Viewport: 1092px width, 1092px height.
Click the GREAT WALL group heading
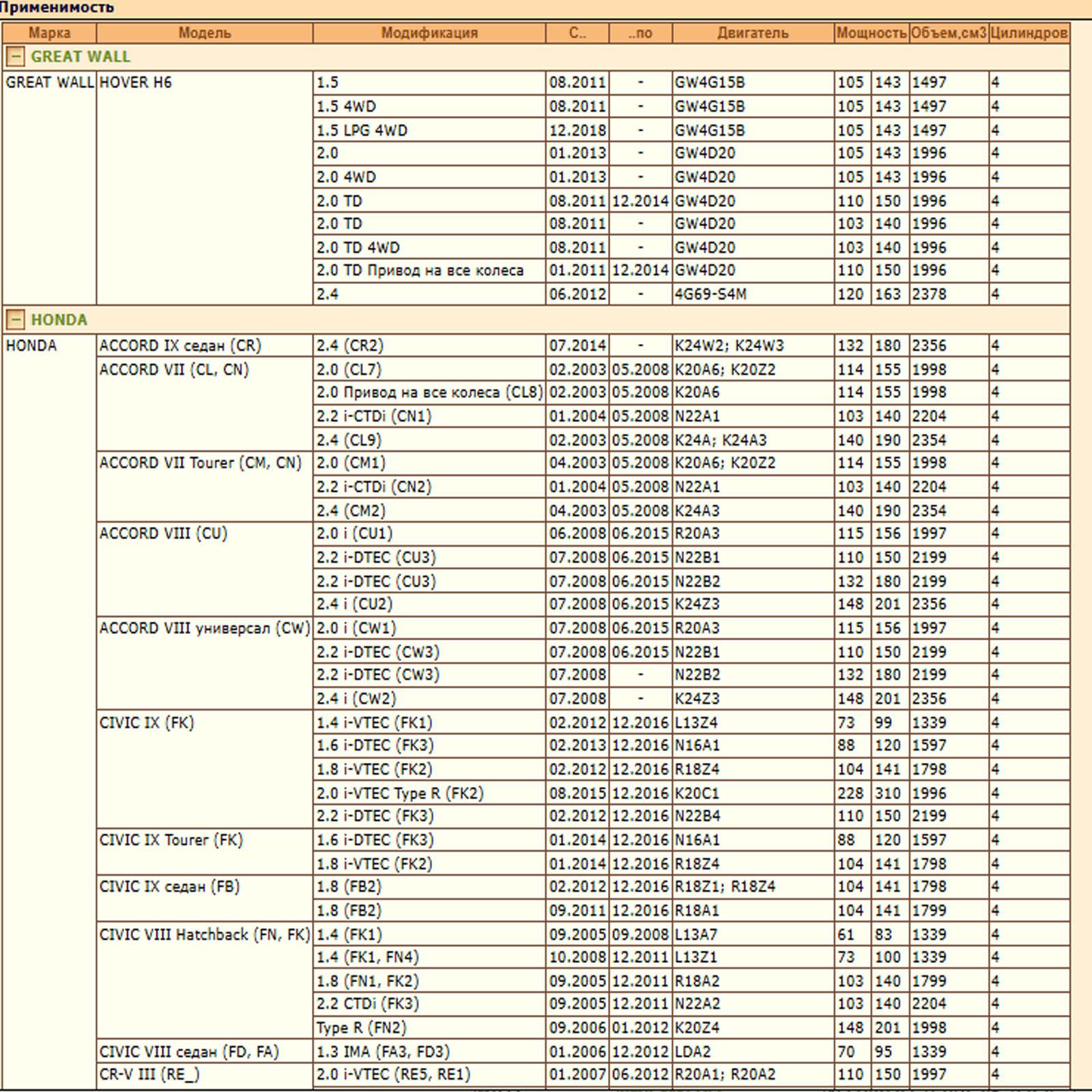point(81,57)
